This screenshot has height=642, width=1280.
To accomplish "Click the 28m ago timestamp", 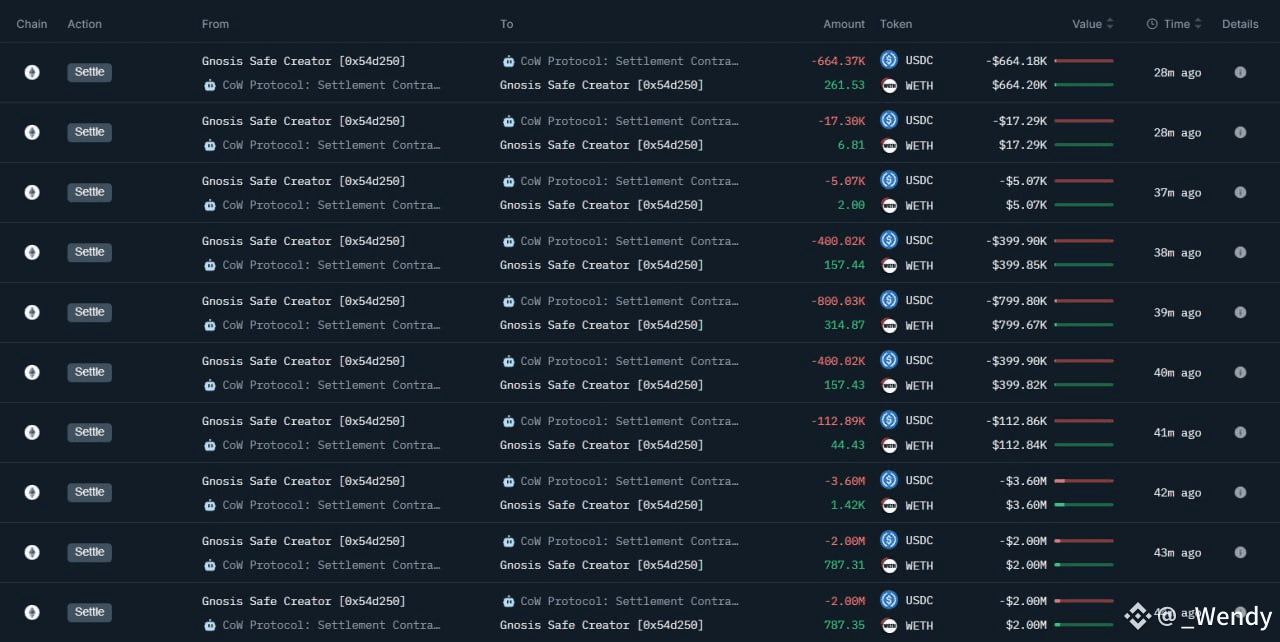I will (x=1177, y=72).
